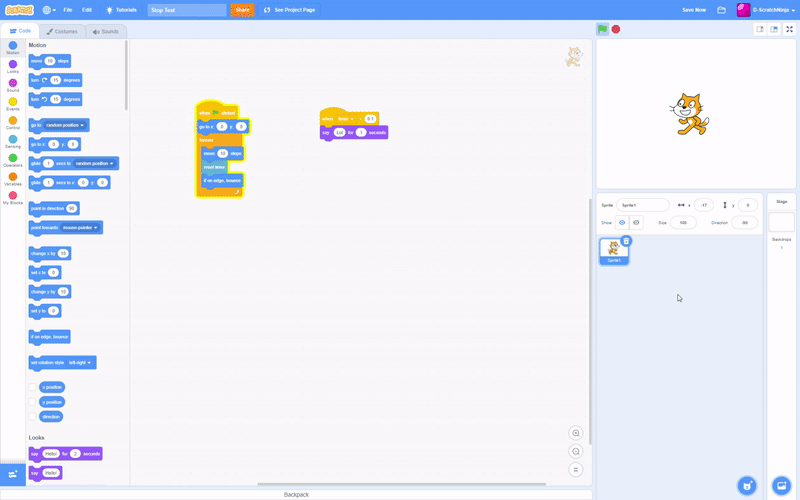Image resolution: width=800 pixels, height=500 pixels.
Task: Open the Edit menu
Action: click(87, 10)
